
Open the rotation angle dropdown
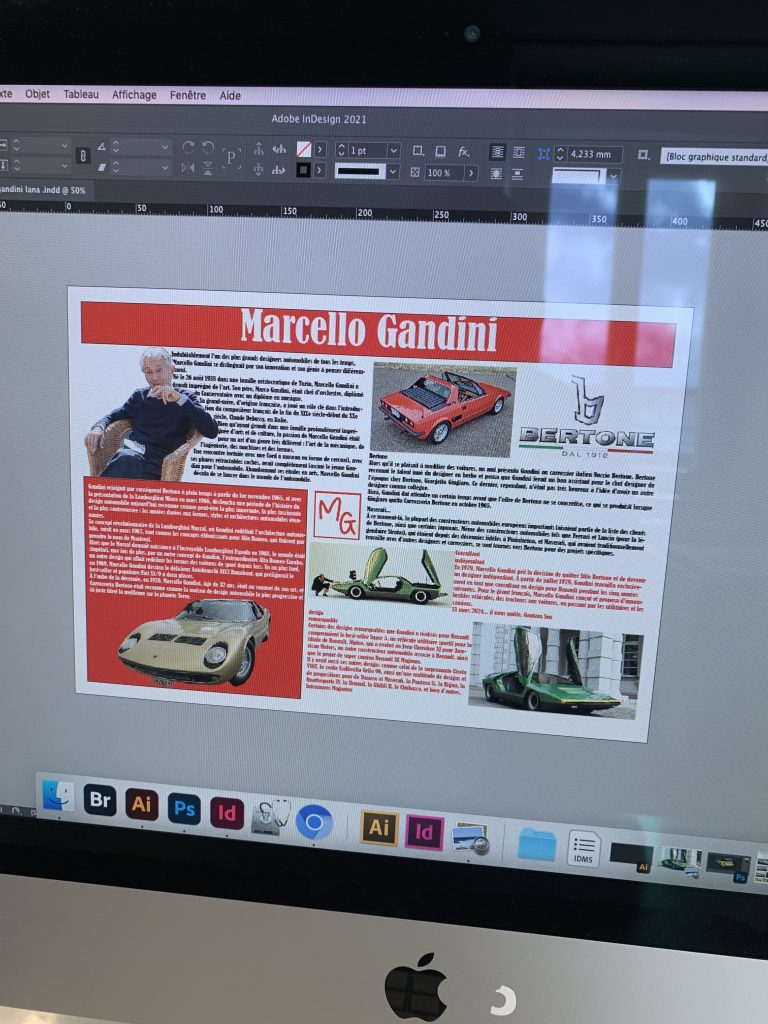pyautogui.click(x=165, y=146)
